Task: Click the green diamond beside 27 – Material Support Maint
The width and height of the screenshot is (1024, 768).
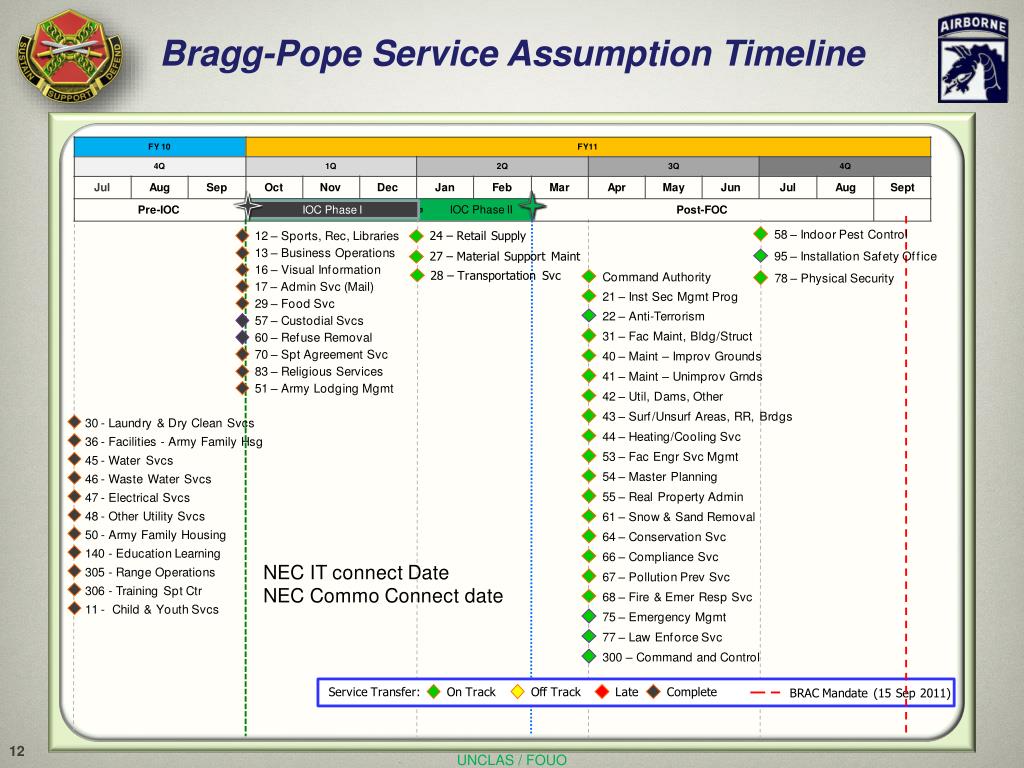Action: pyautogui.click(x=417, y=257)
